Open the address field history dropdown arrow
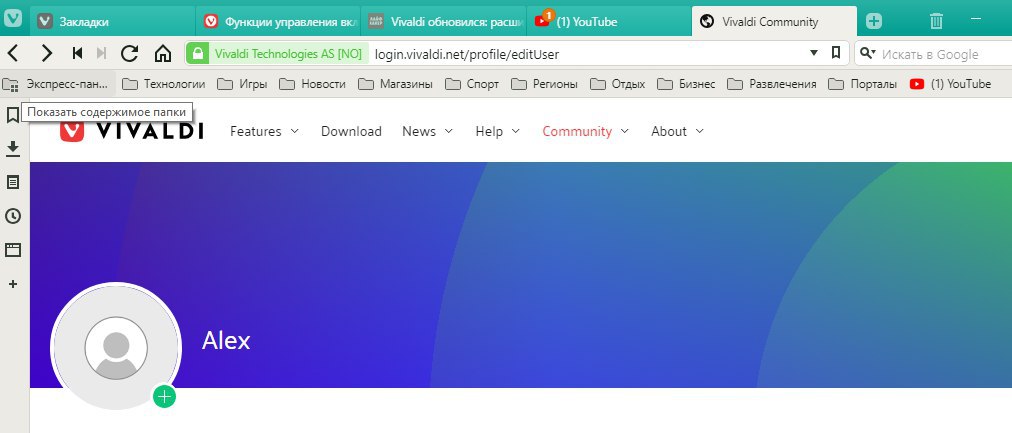 tap(814, 53)
